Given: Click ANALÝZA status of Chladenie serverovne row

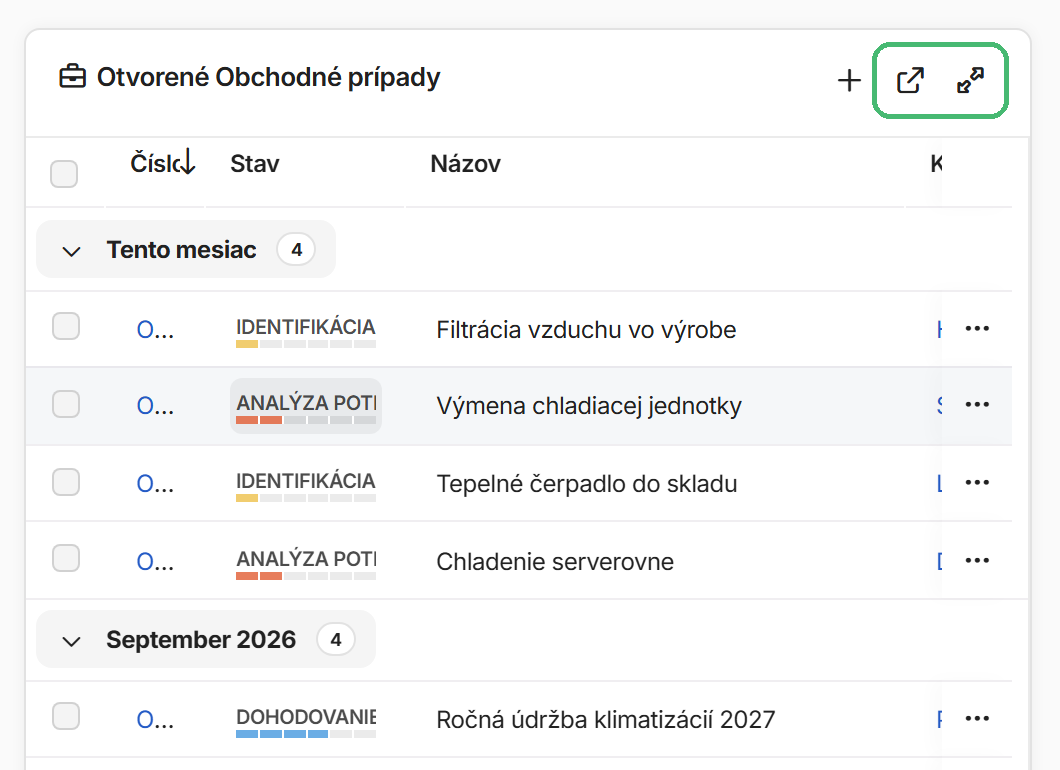Looking at the screenshot, I should click(x=306, y=563).
